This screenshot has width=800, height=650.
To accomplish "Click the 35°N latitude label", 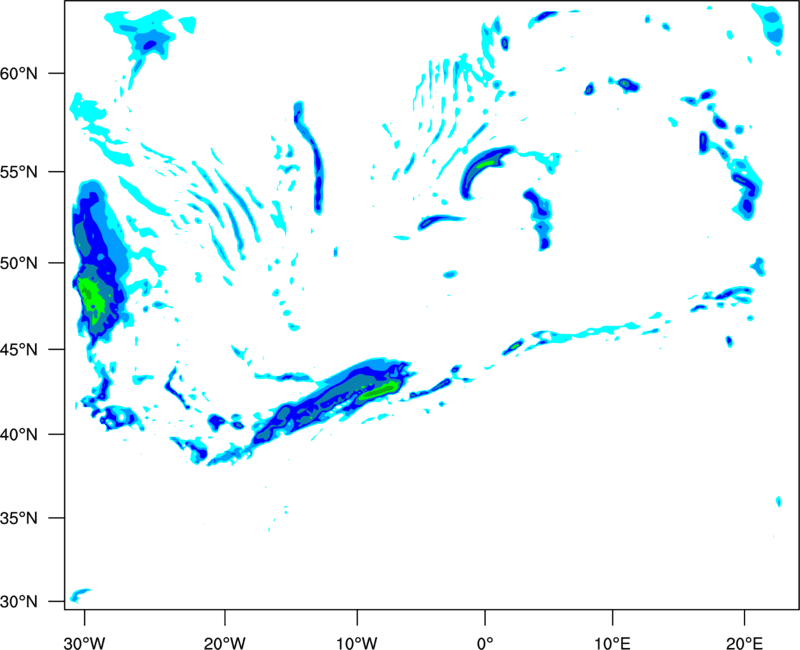I will 19,518.
